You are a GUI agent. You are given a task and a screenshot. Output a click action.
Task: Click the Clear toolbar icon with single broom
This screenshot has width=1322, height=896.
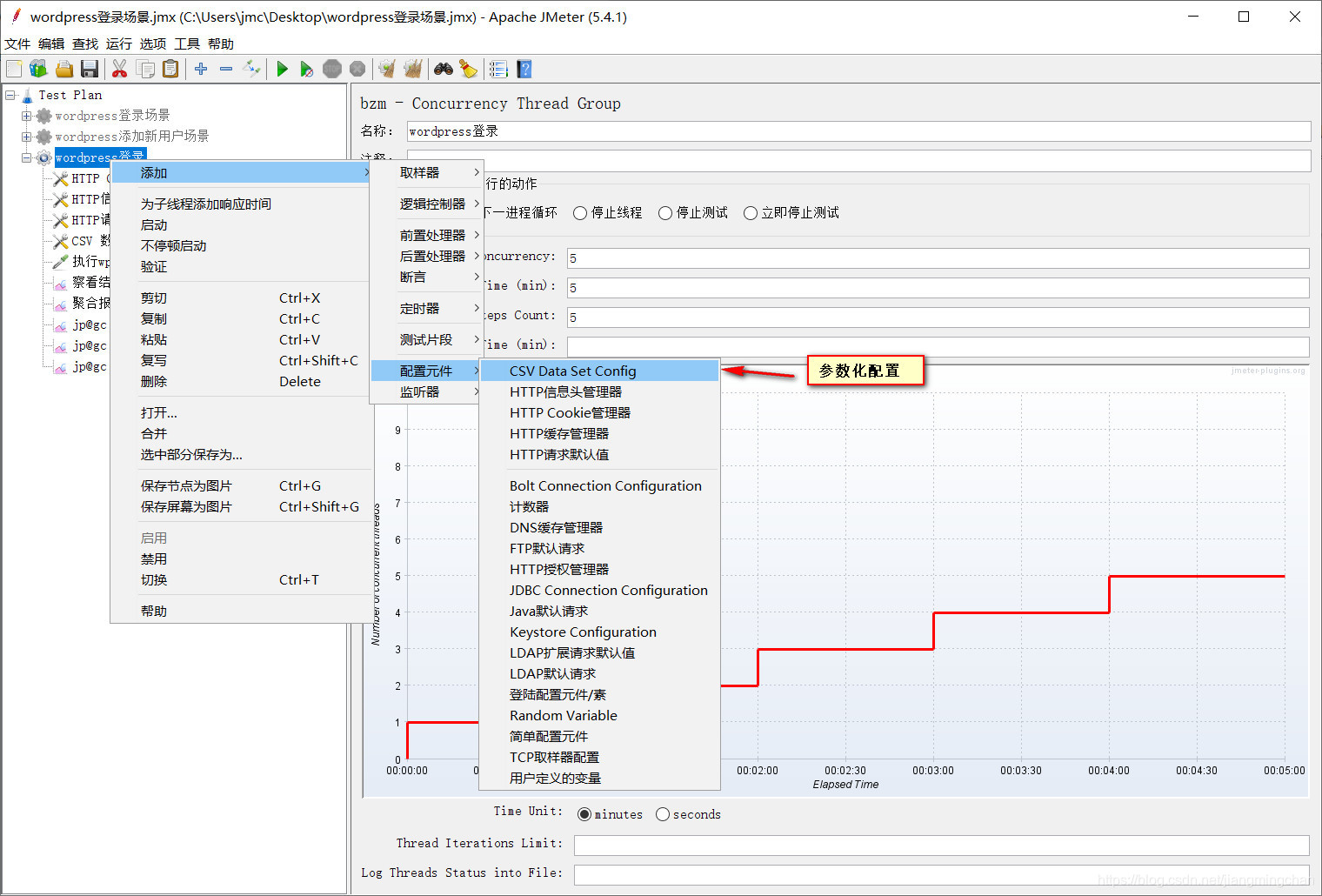(x=387, y=69)
